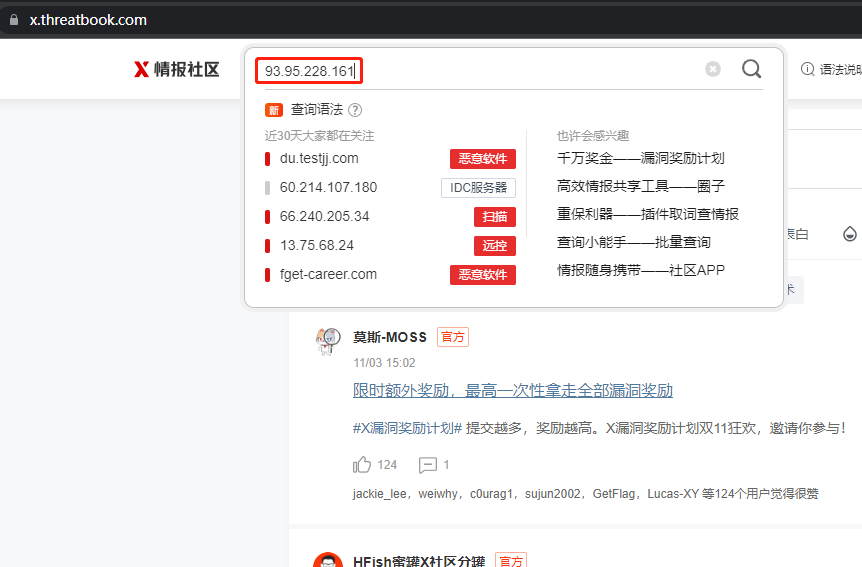
Task: Select fget-career.com from trending list
Action: (x=328, y=274)
